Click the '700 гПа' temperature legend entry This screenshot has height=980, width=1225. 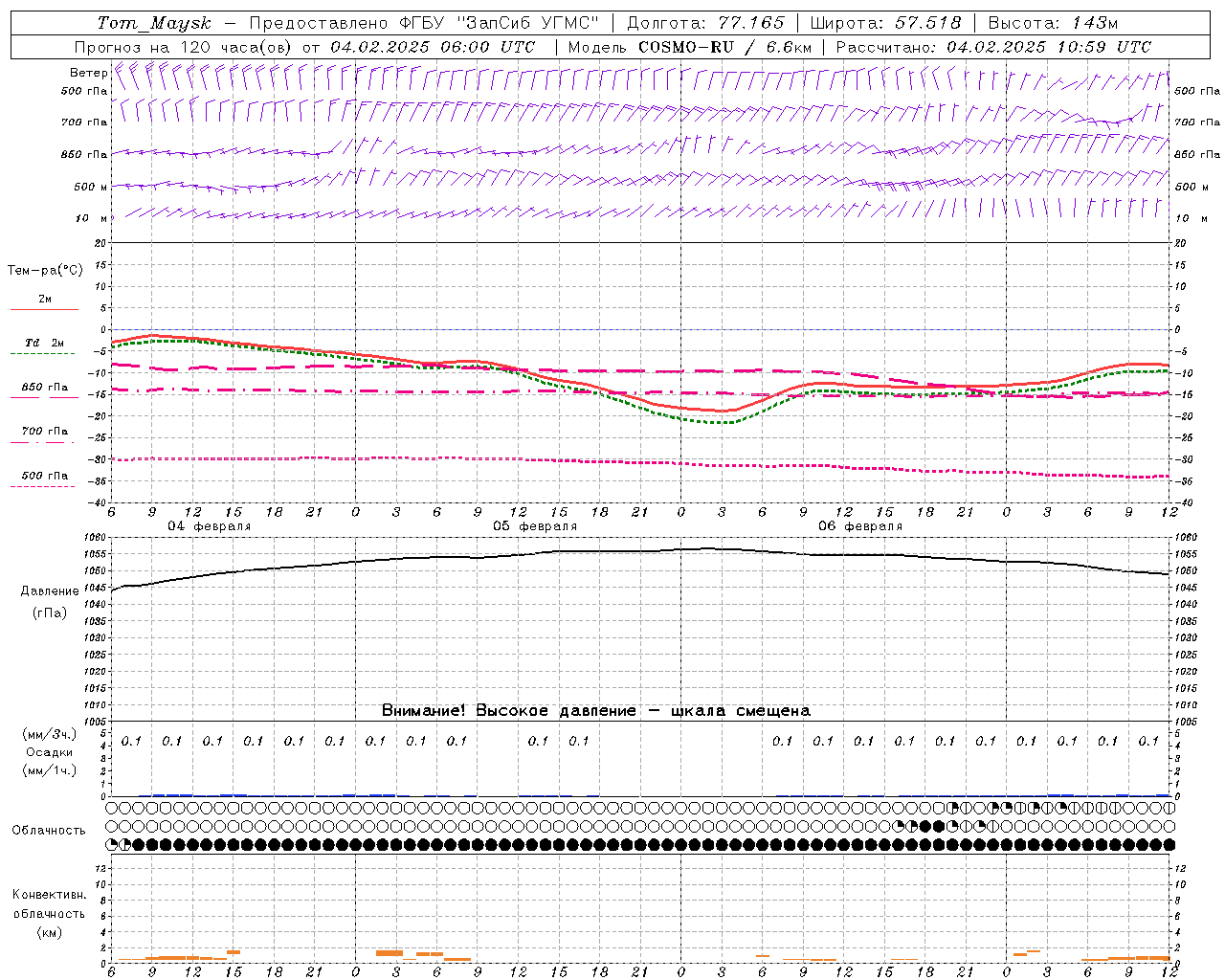pyautogui.click(x=44, y=432)
